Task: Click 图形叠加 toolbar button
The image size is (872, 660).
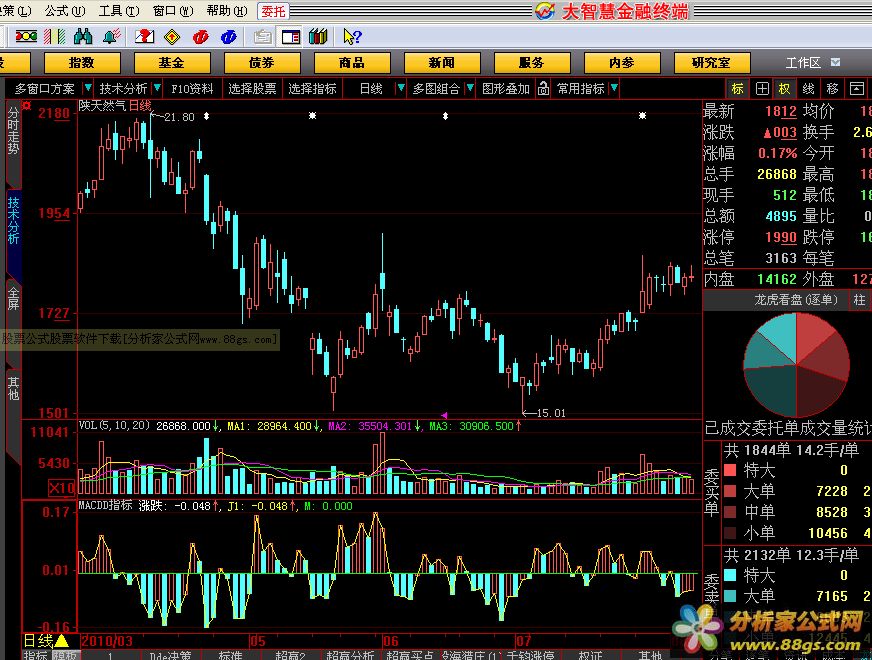Action: point(506,88)
